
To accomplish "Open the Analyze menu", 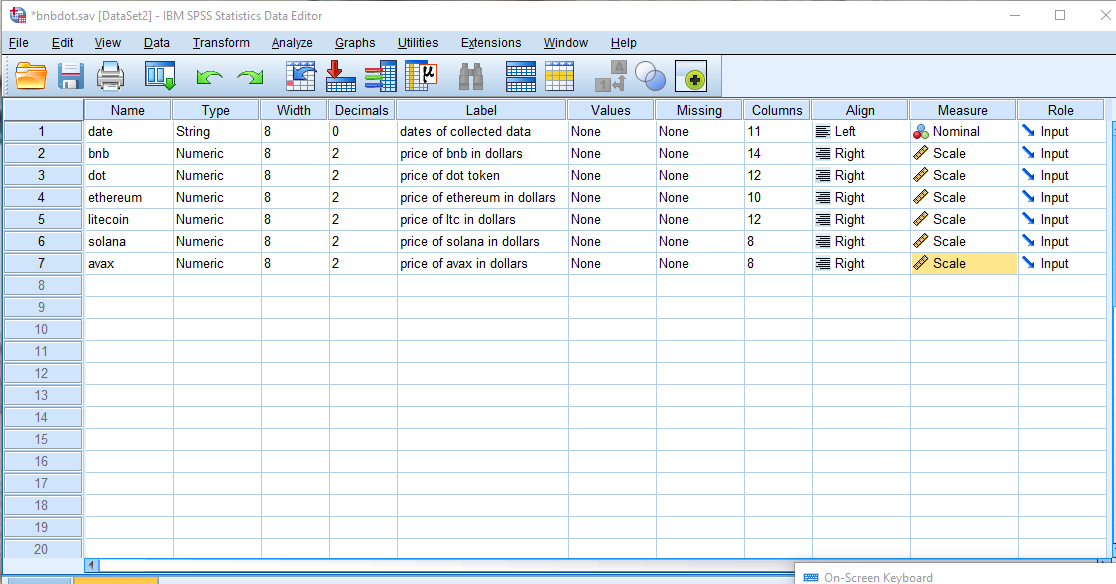I will click(x=292, y=43).
